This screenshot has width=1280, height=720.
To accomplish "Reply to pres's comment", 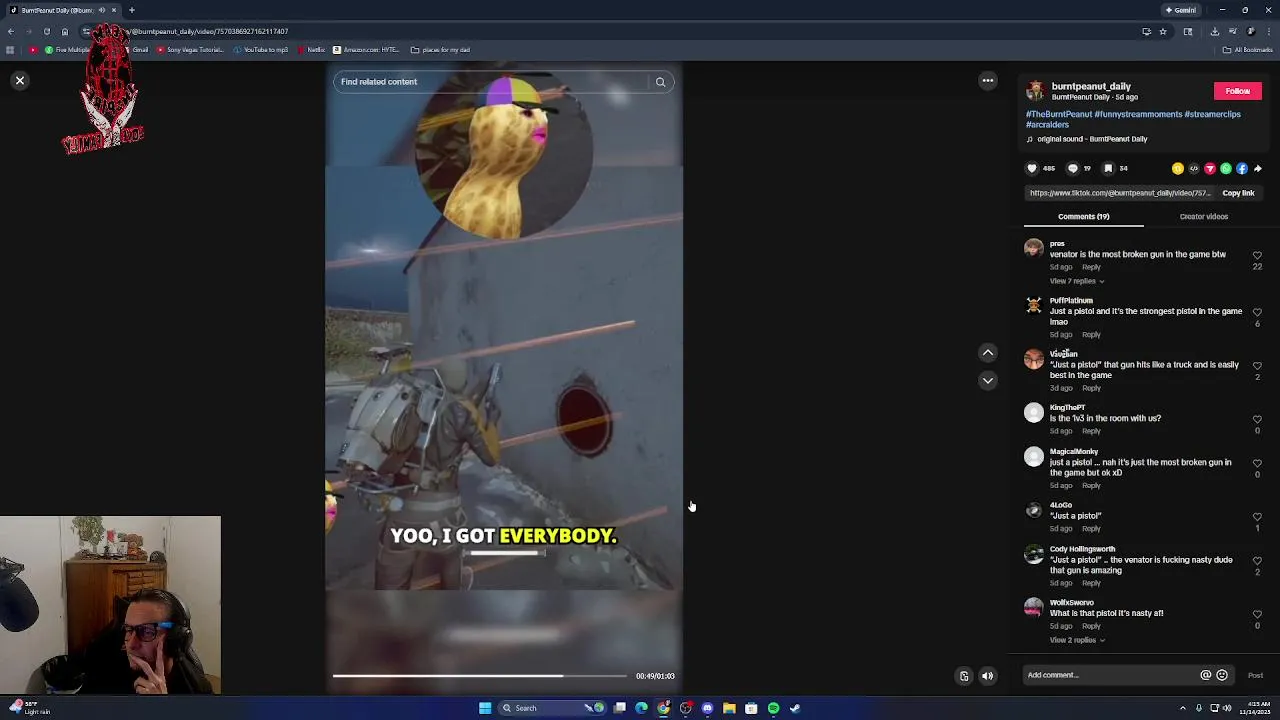I will click(x=1091, y=267).
